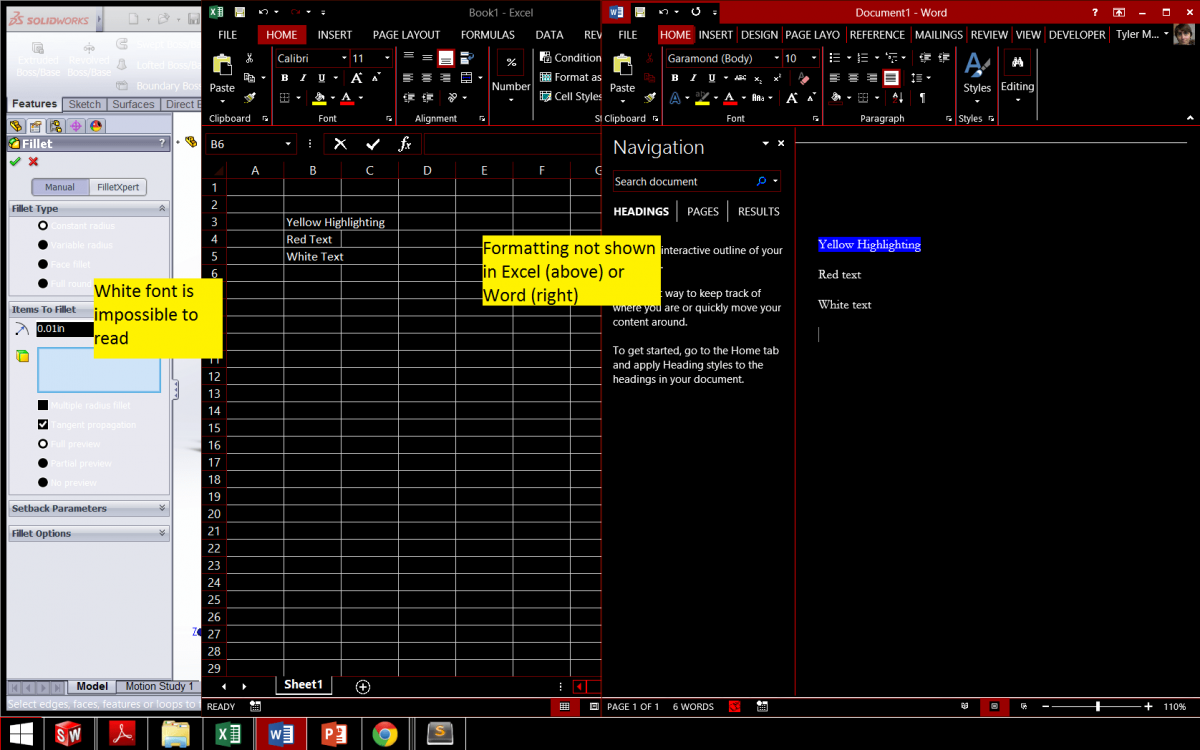
Task: Accept the Fillet with the green checkmark
Action: click(x=15, y=162)
